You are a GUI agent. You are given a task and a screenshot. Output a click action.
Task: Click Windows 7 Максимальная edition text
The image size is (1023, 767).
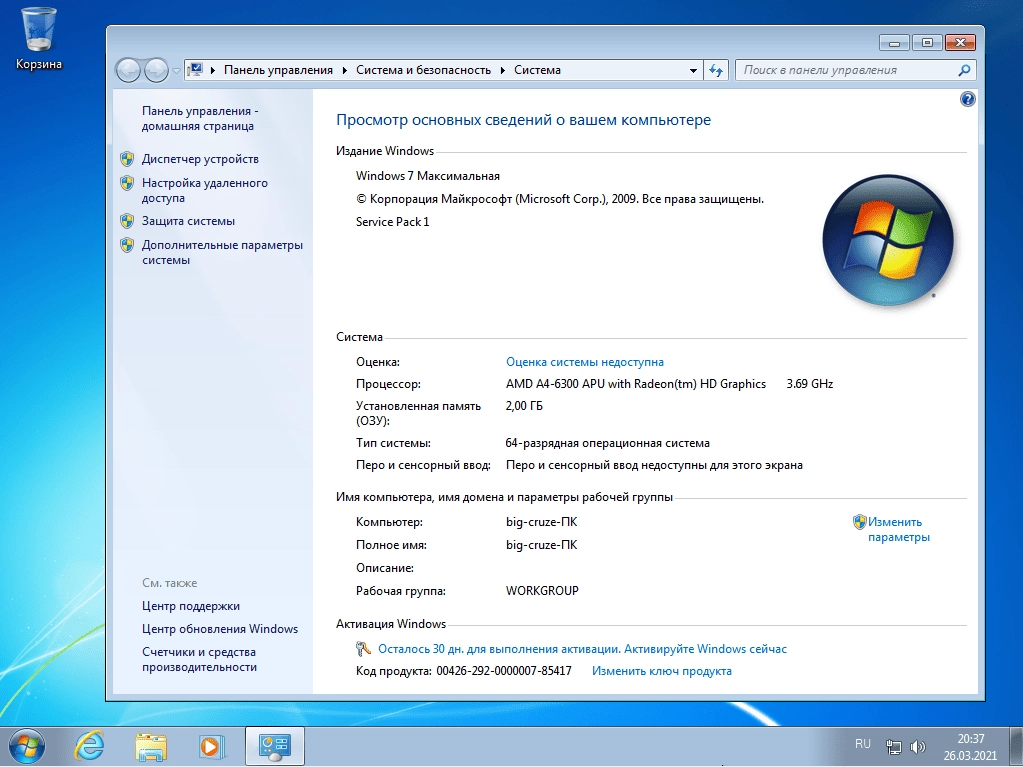(428, 176)
